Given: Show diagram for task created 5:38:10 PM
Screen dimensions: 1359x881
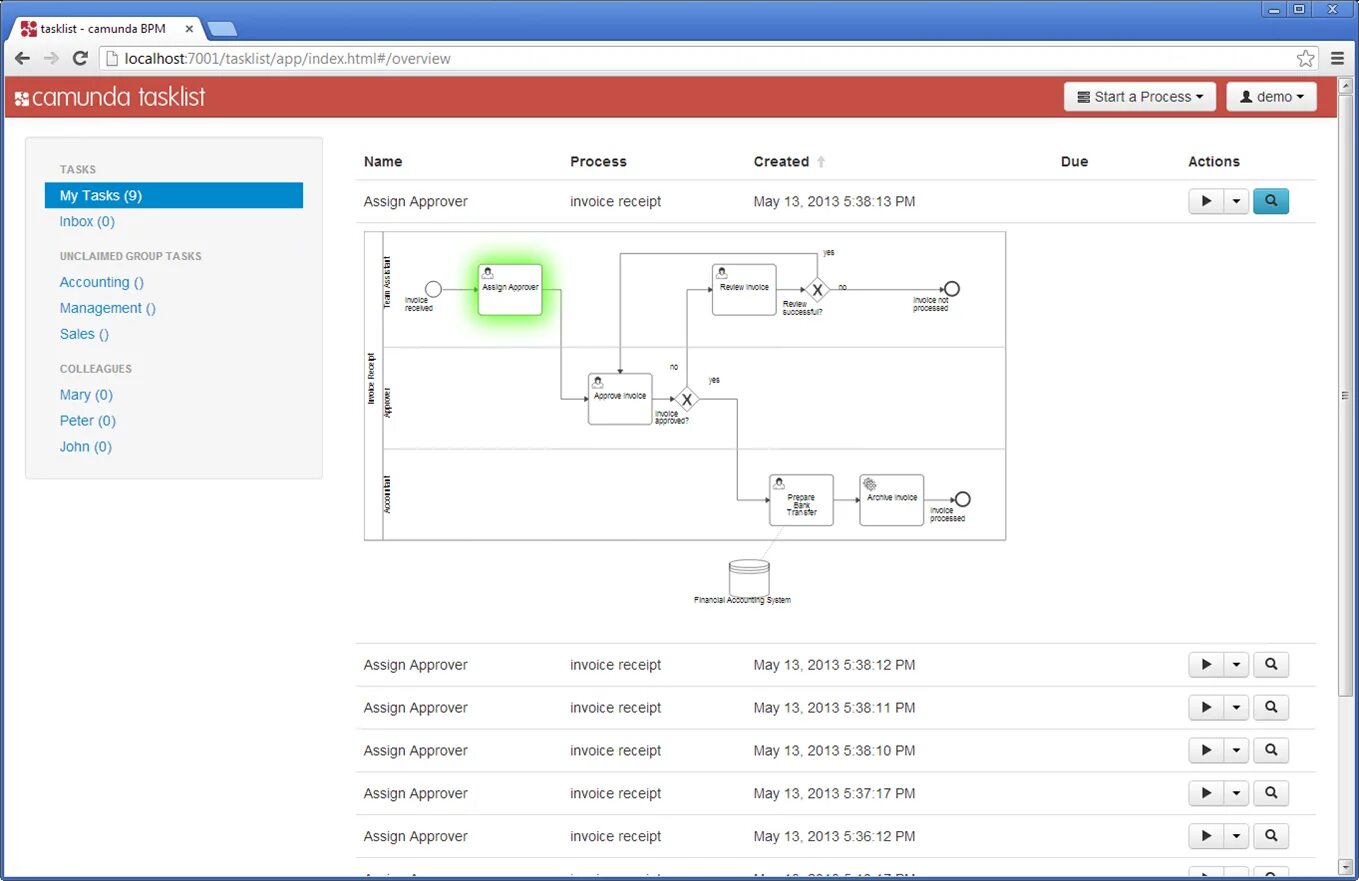Looking at the screenshot, I should pyautogui.click(x=1271, y=751).
